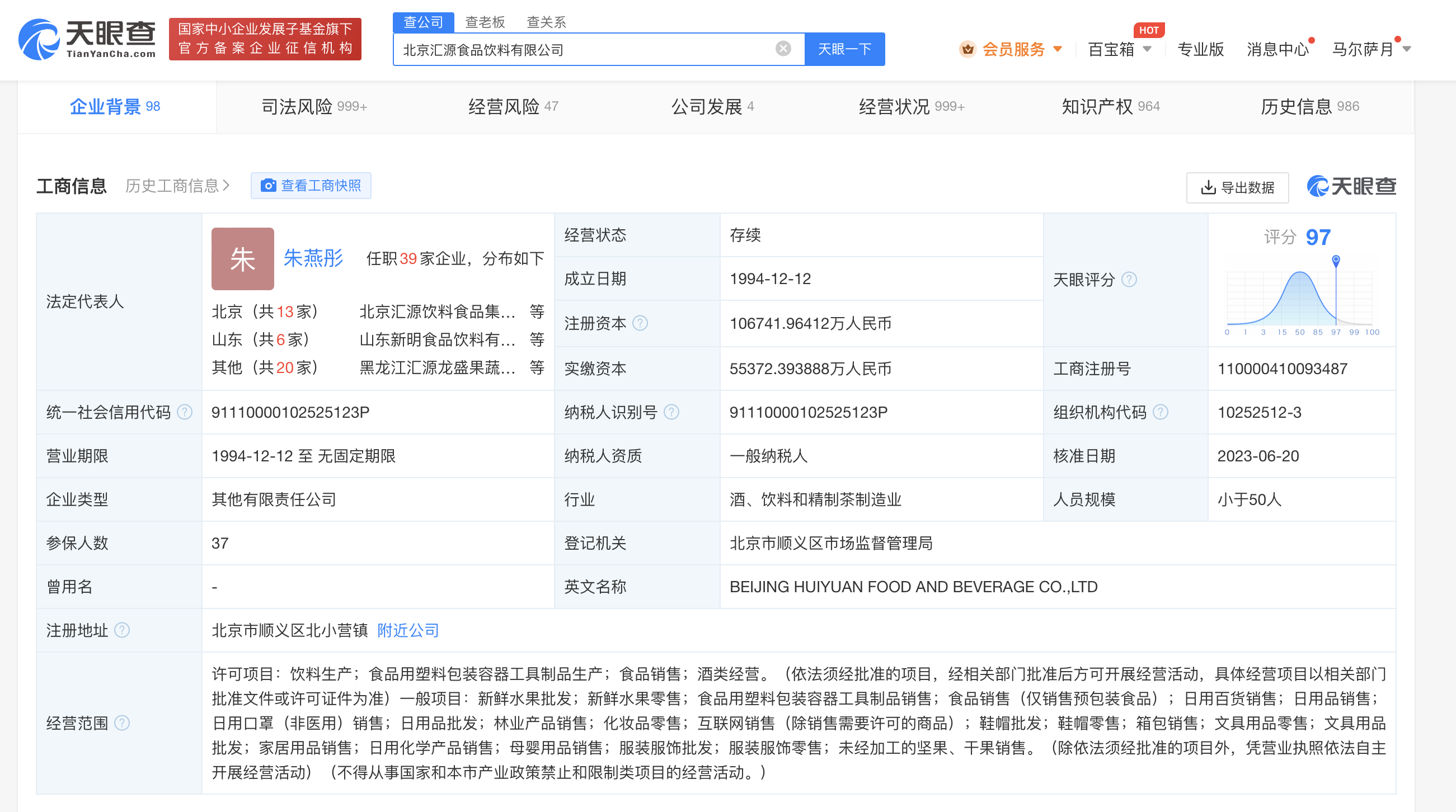This screenshot has width=1456, height=812.
Task: Switch to 公司发展 tab
Action: pyautogui.click(x=712, y=106)
